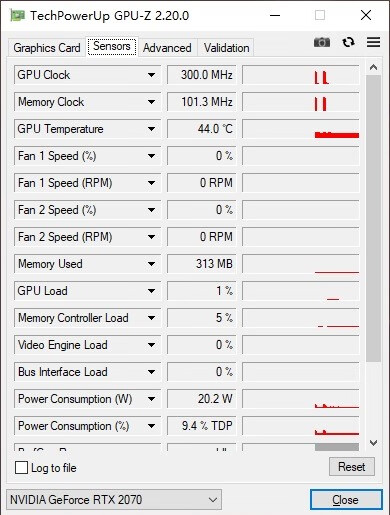This screenshot has width=390, height=515.
Task: Click the Reset button
Action: pyautogui.click(x=352, y=466)
